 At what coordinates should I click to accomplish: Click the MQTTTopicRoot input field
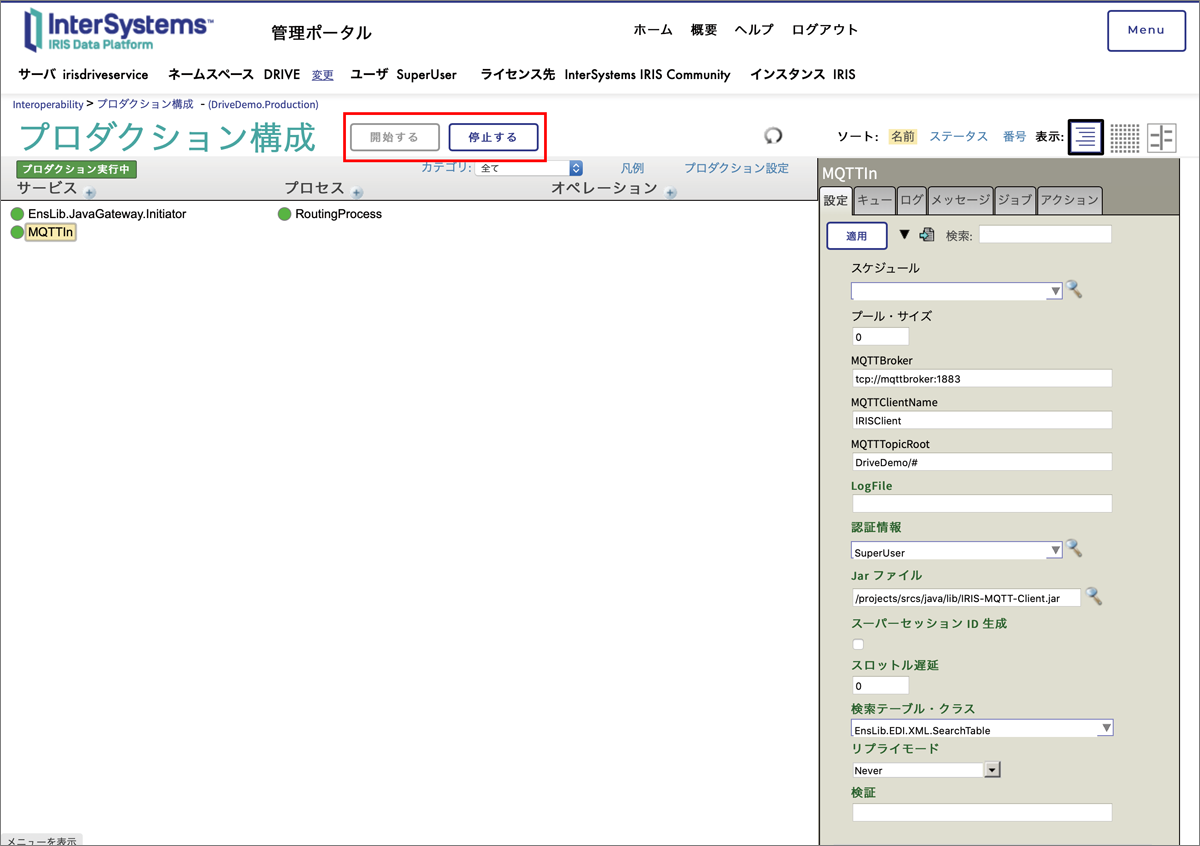982,462
